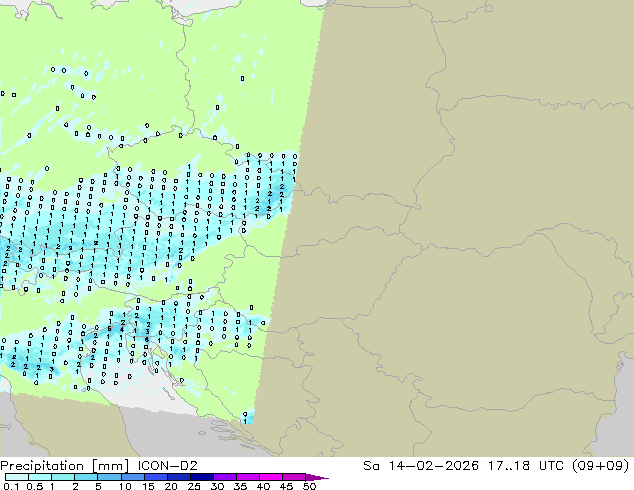Screen dimensions: 634x490
Task: Click the date "Sa 14-02-2026"
Action: click(x=421, y=466)
